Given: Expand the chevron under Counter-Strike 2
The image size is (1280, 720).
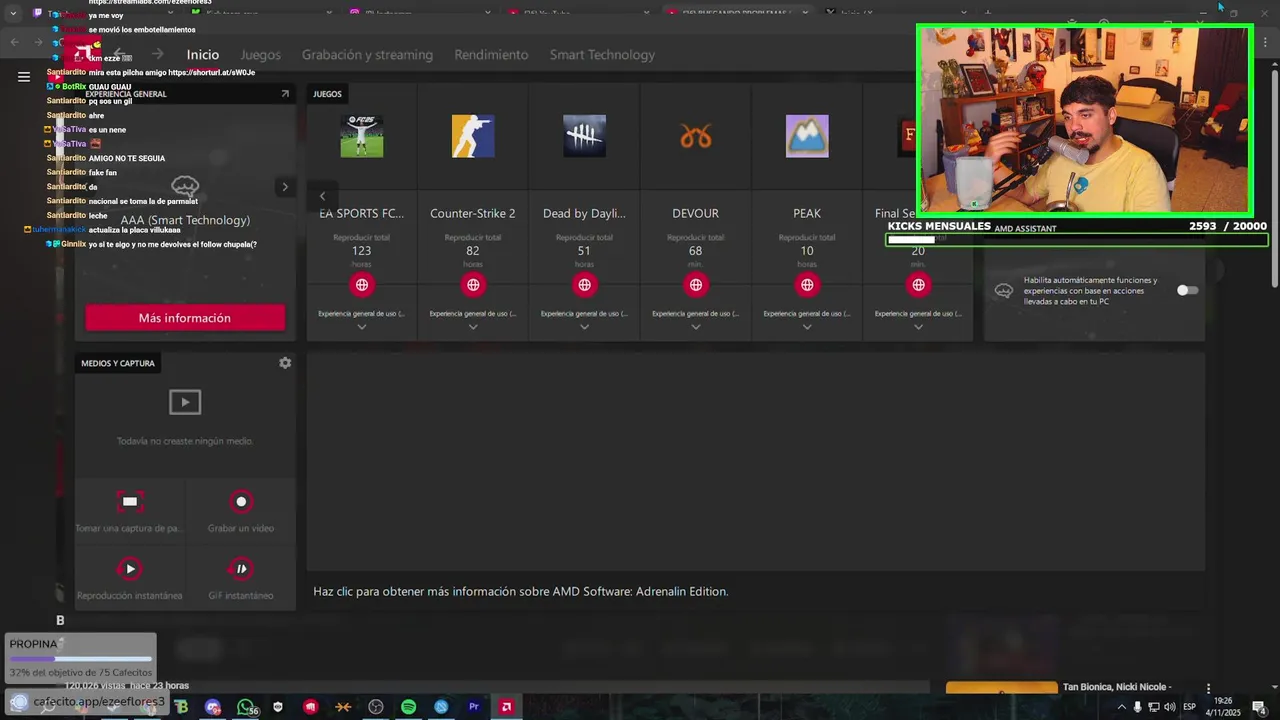Looking at the screenshot, I should tap(473, 327).
